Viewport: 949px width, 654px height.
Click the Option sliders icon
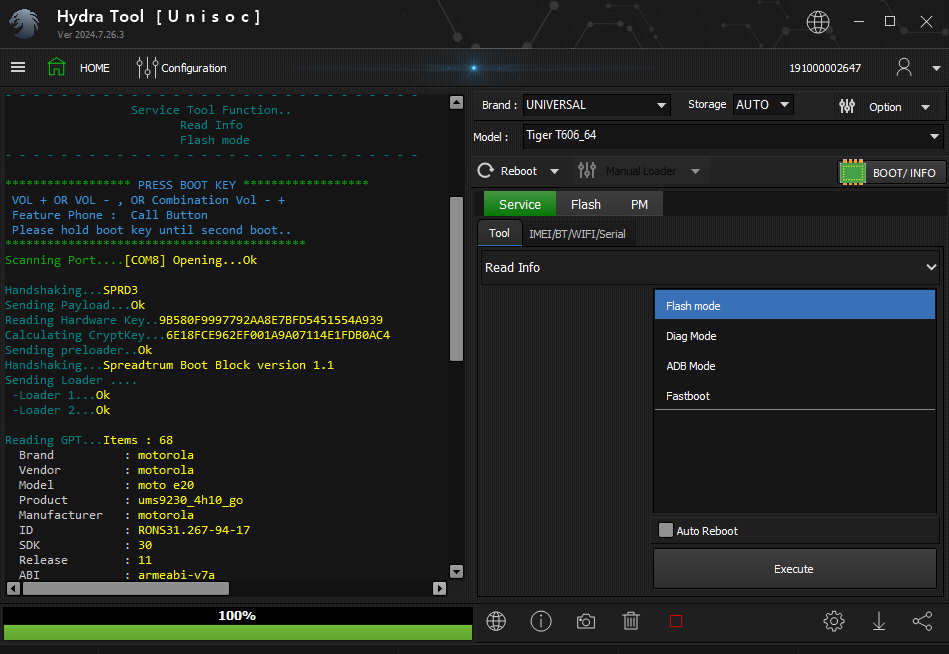[x=847, y=106]
